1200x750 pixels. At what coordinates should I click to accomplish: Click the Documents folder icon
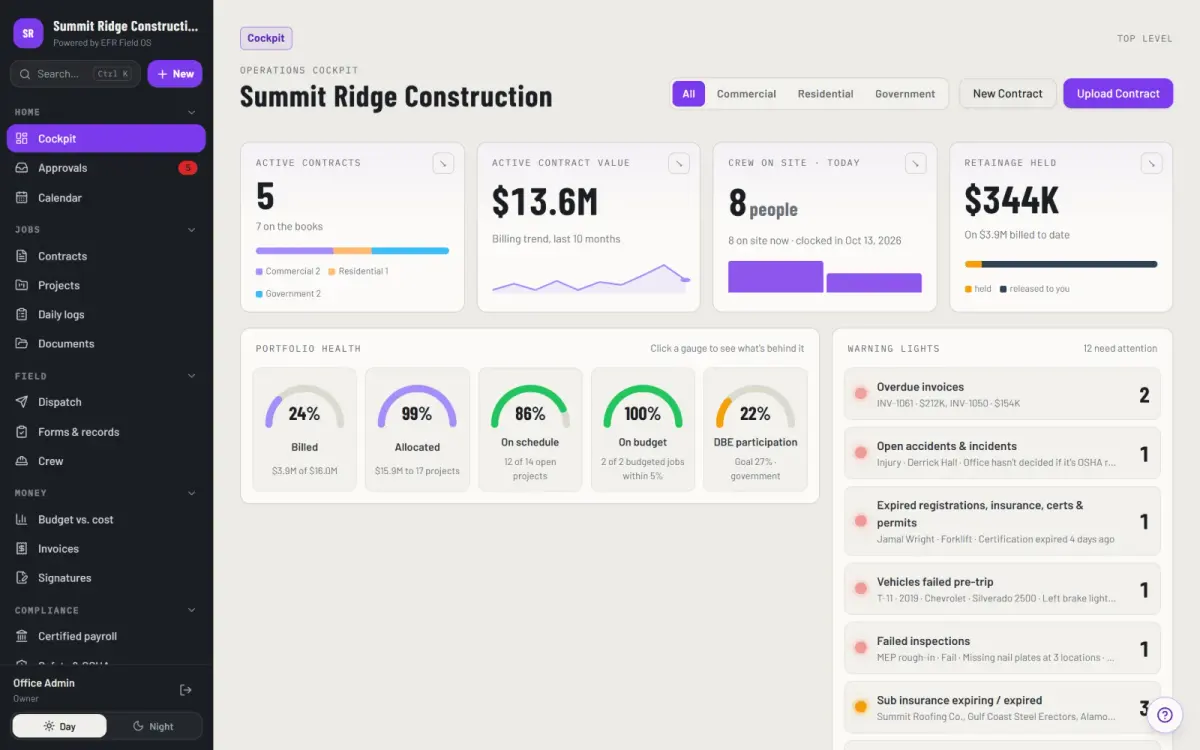click(x=22, y=343)
